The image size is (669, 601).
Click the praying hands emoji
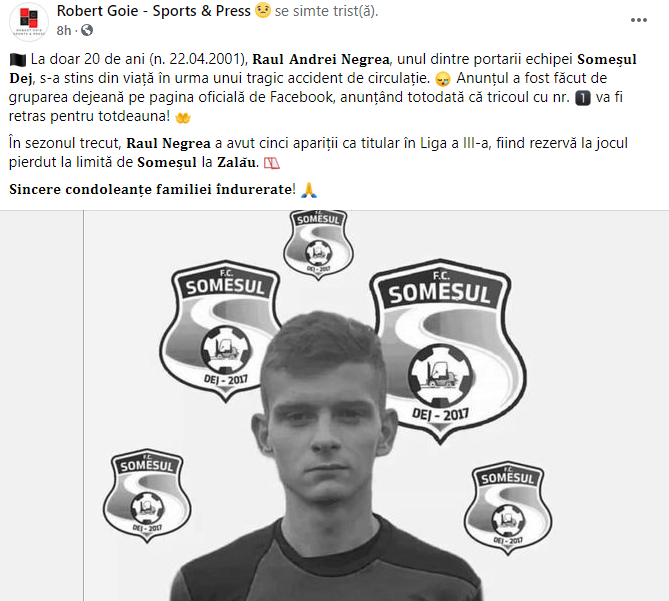coord(309,188)
